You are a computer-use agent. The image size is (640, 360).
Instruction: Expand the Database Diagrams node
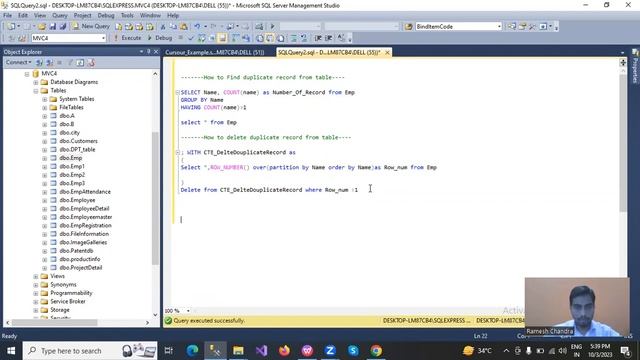[36, 82]
